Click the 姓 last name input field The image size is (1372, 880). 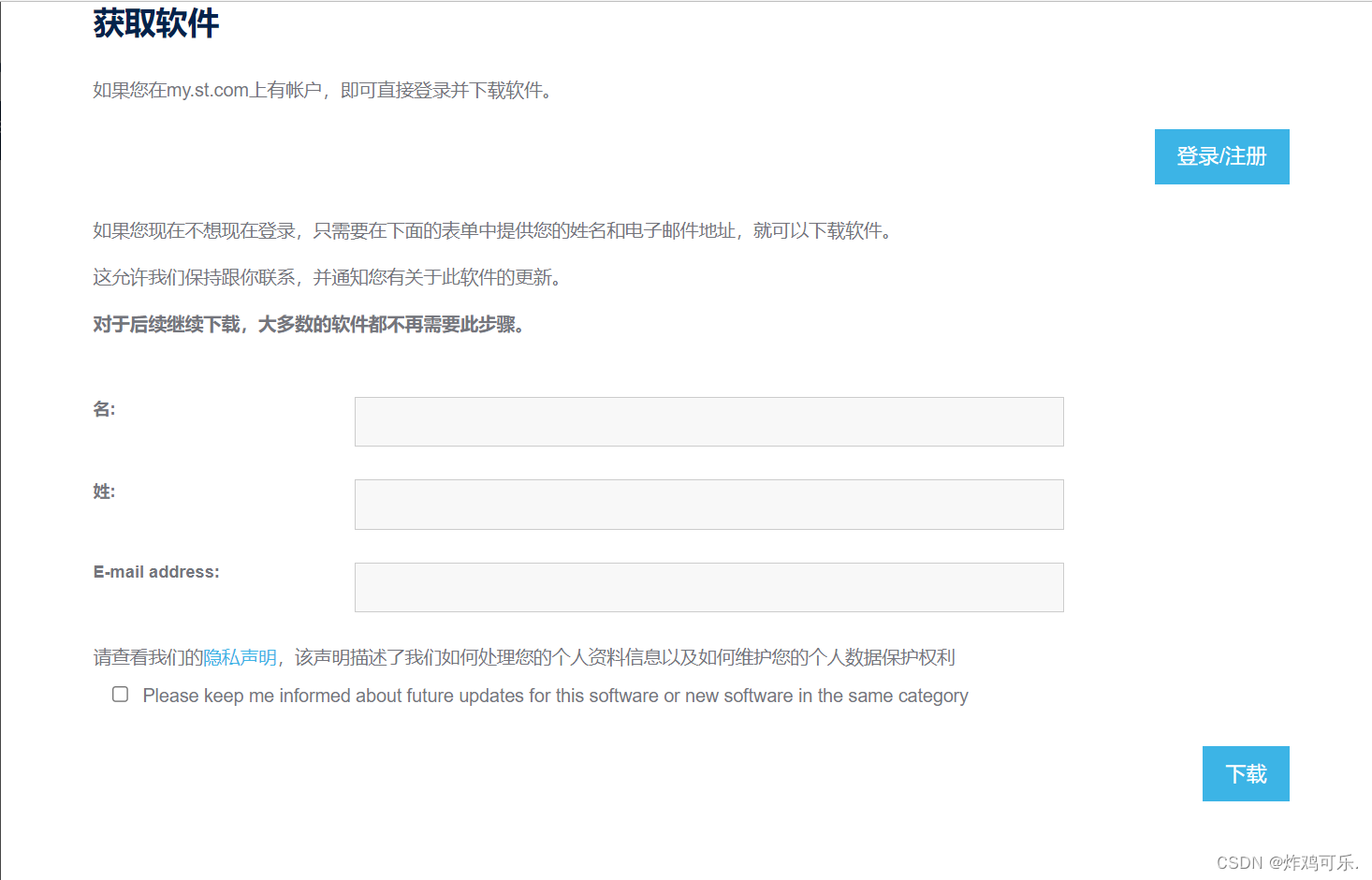(708, 504)
